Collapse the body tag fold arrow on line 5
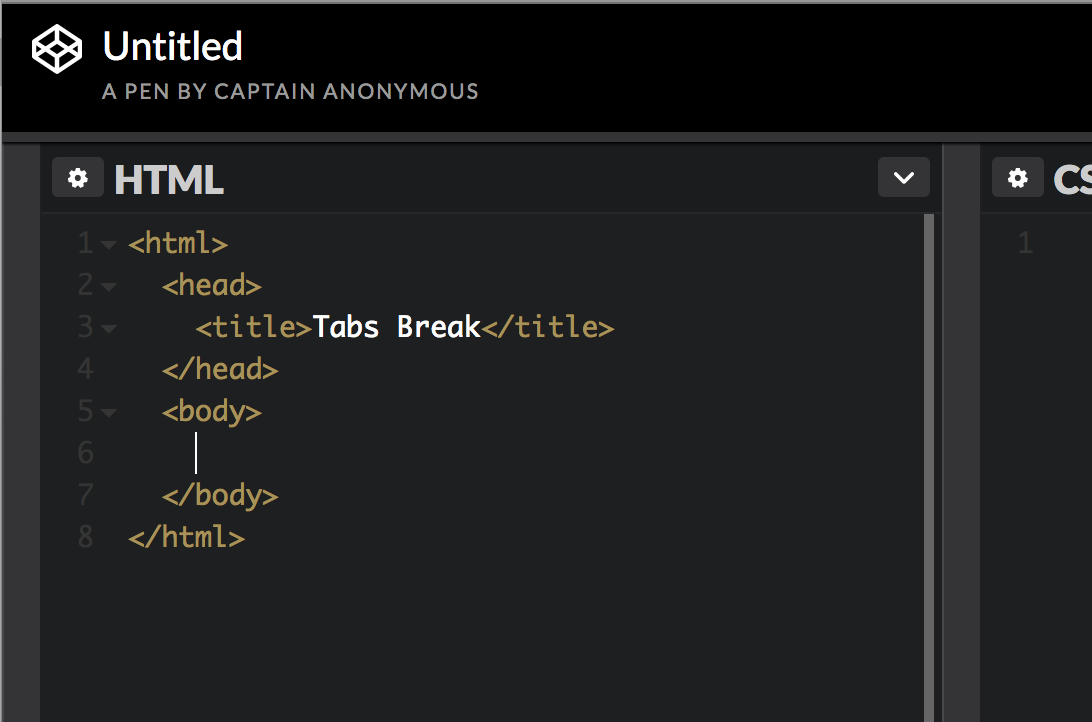Viewport: 1092px width, 722px height. pyautogui.click(x=109, y=412)
